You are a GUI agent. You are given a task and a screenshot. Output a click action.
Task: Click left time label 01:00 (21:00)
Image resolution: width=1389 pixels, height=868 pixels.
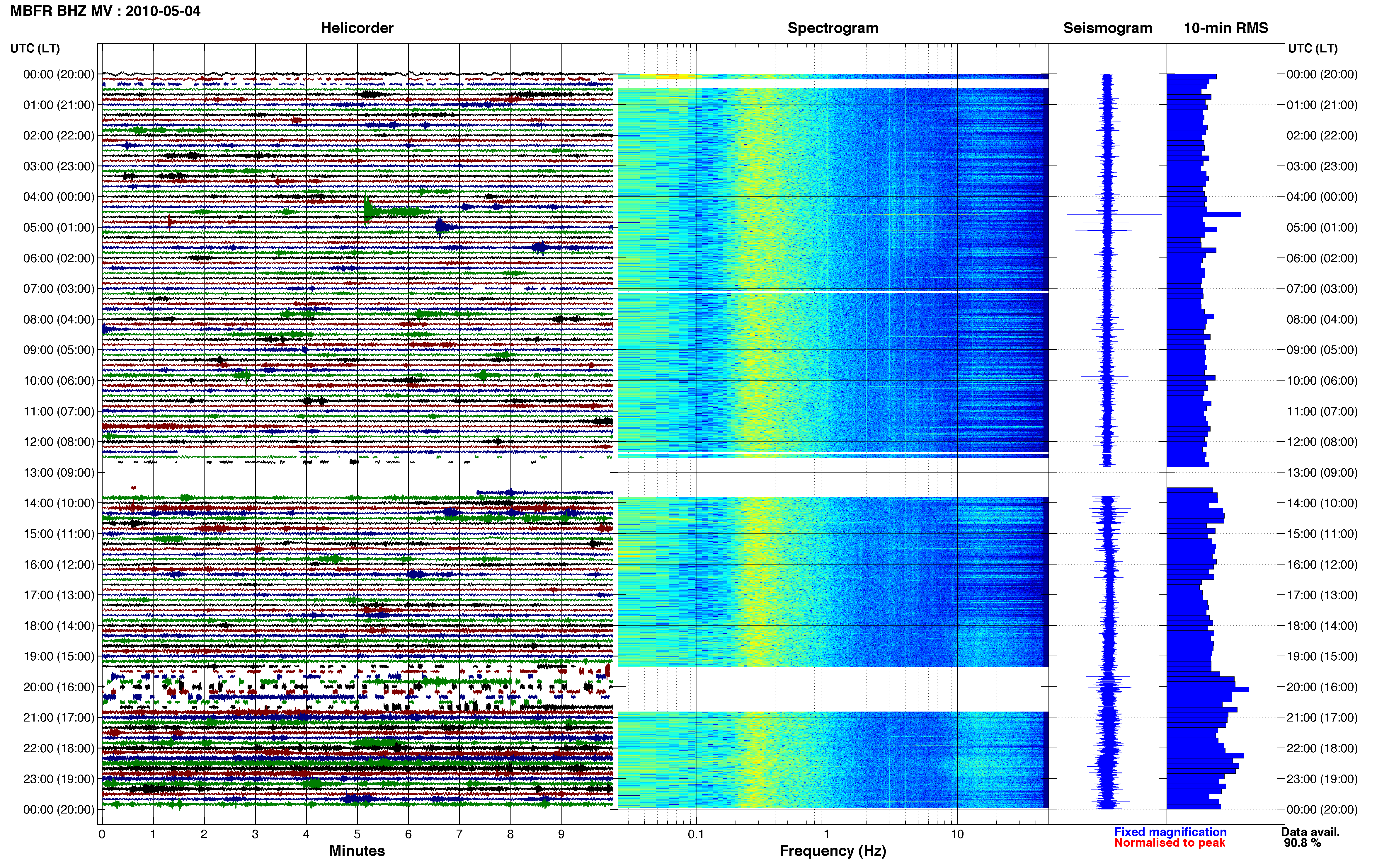(x=59, y=105)
